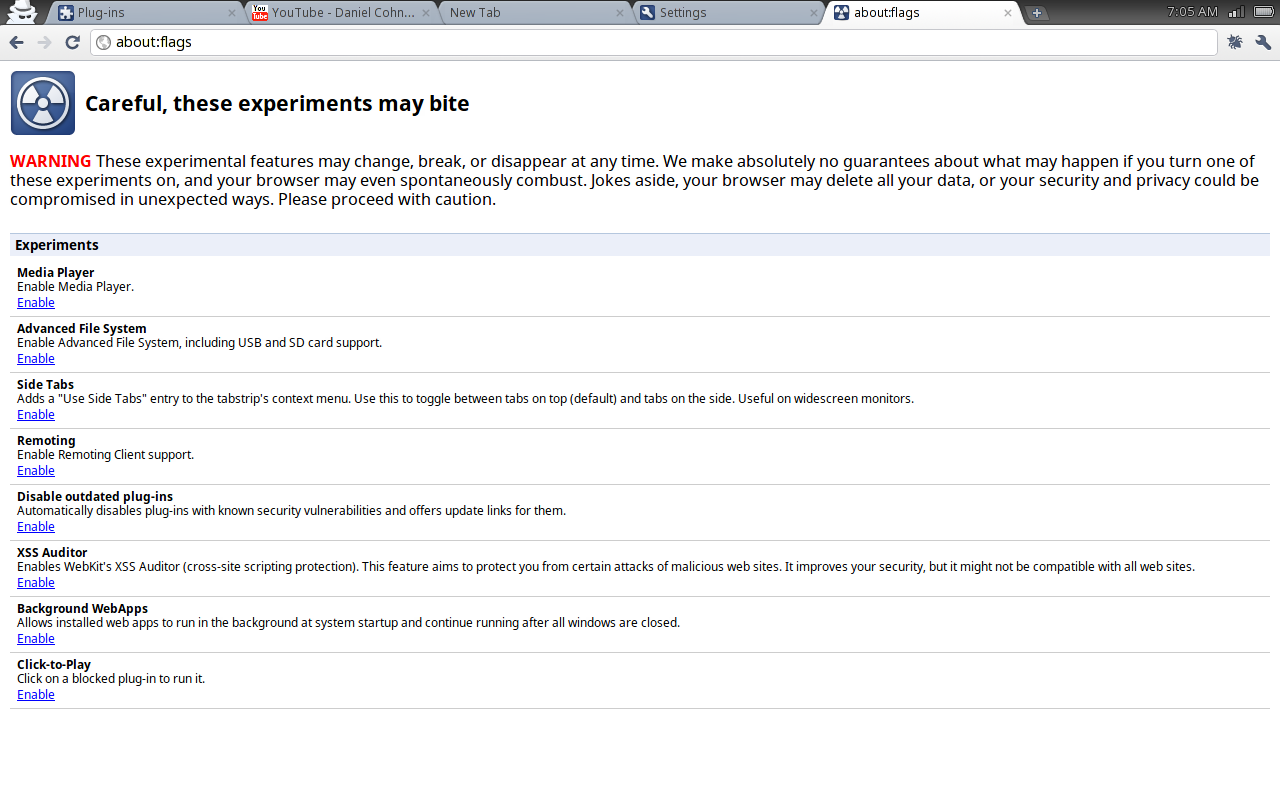Click the network signal status icon
The image size is (1280, 800).
(1237, 12)
